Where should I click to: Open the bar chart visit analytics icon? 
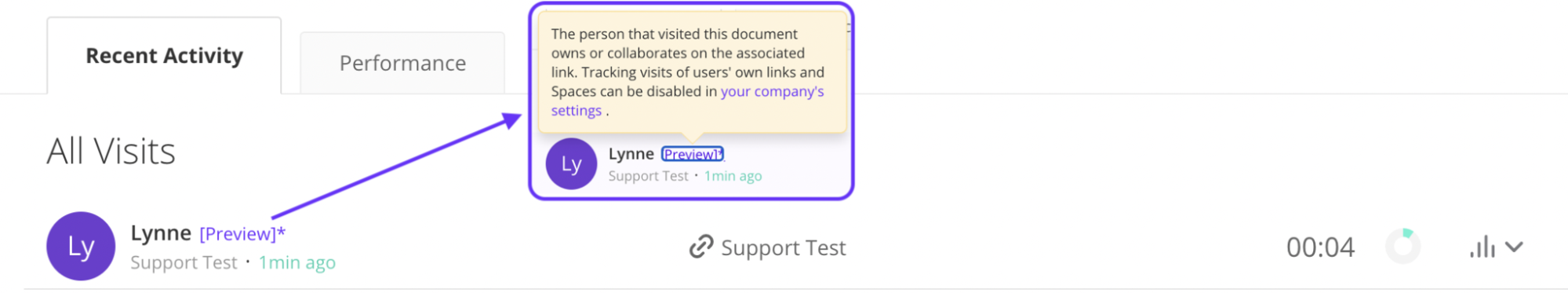tap(1482, 247)
